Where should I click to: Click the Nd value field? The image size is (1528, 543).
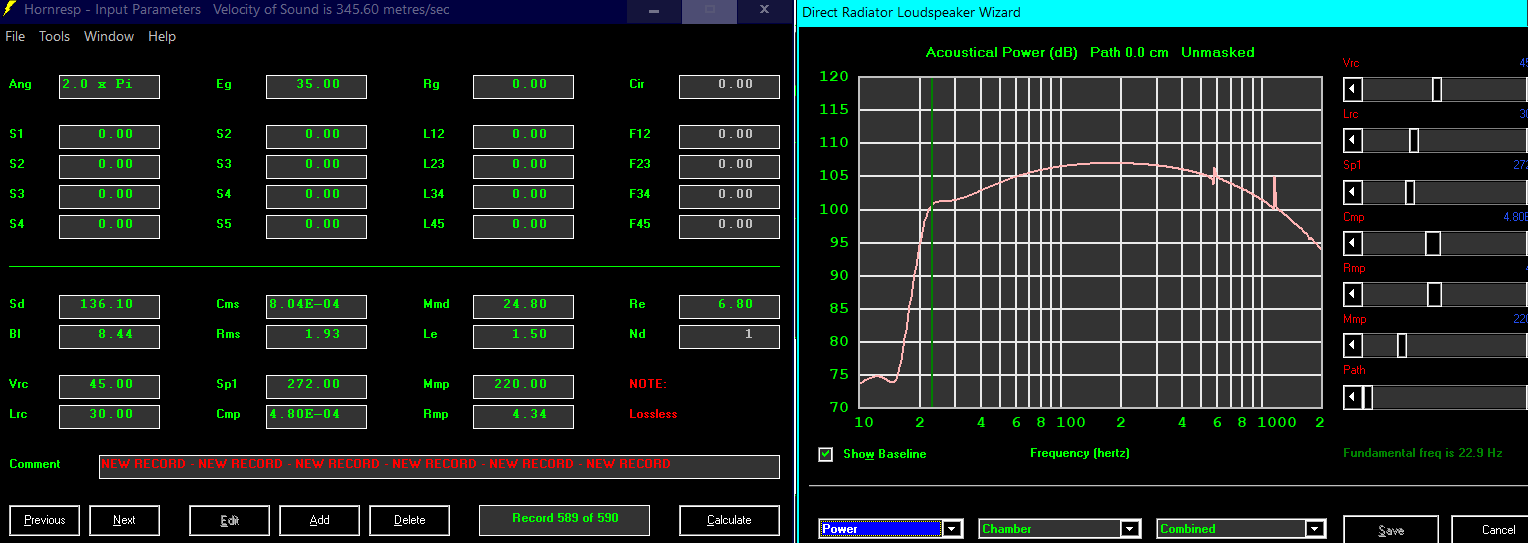[x=729, y=336]
